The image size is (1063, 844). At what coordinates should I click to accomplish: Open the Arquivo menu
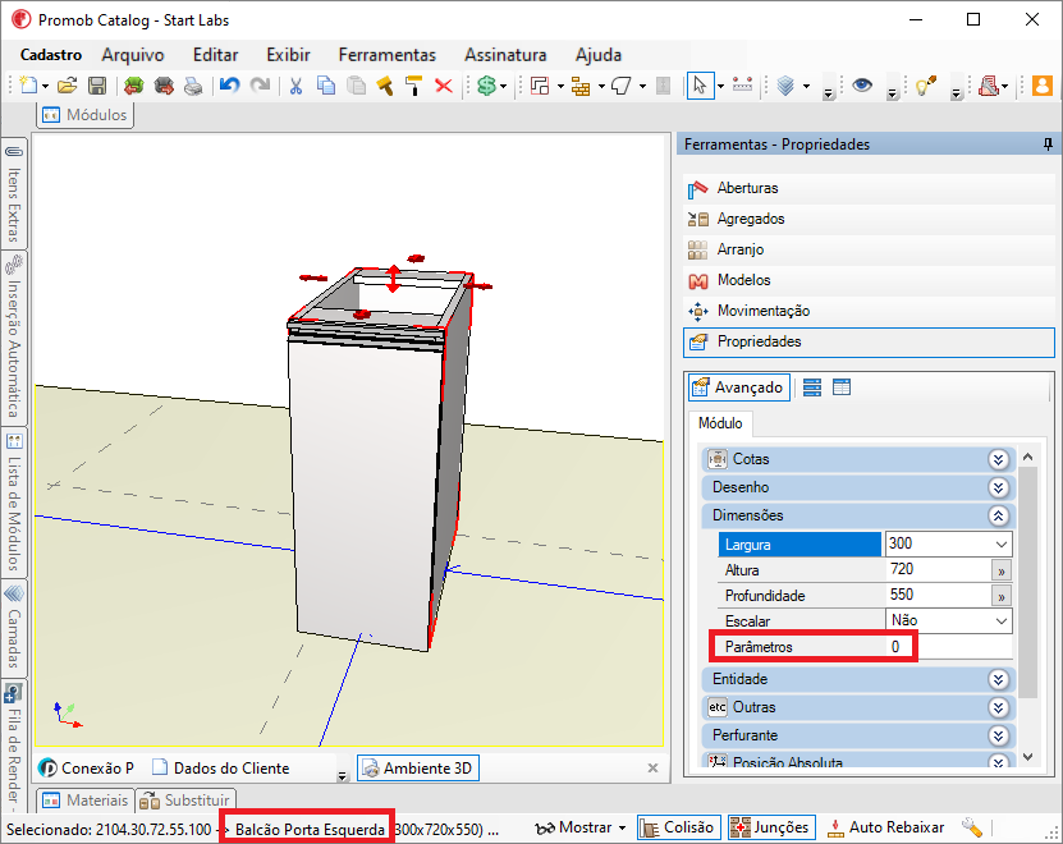(133, 55)
